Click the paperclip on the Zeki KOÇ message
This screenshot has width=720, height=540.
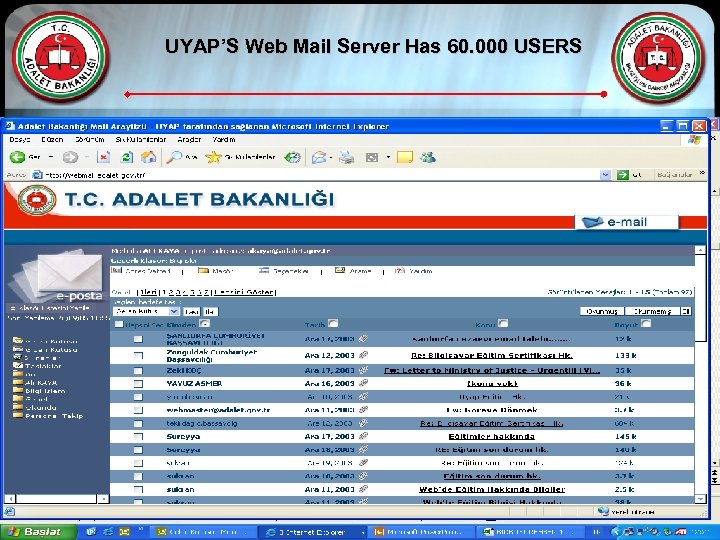pos(363,370)
